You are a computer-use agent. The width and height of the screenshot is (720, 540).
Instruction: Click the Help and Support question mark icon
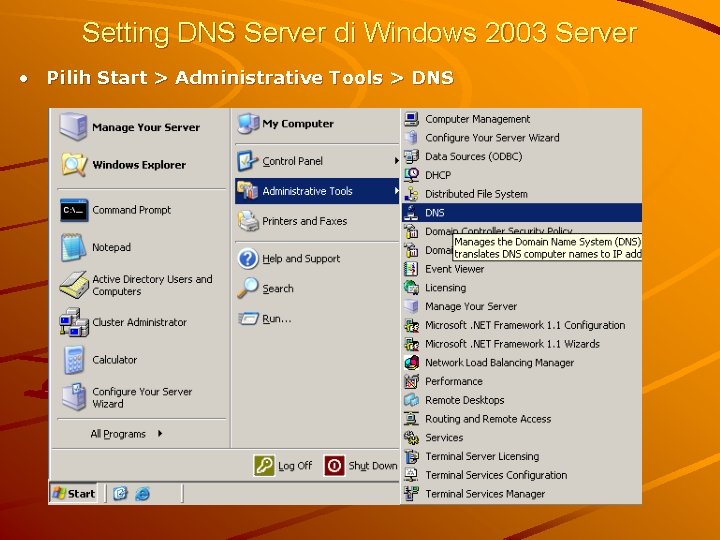(248, 259)
